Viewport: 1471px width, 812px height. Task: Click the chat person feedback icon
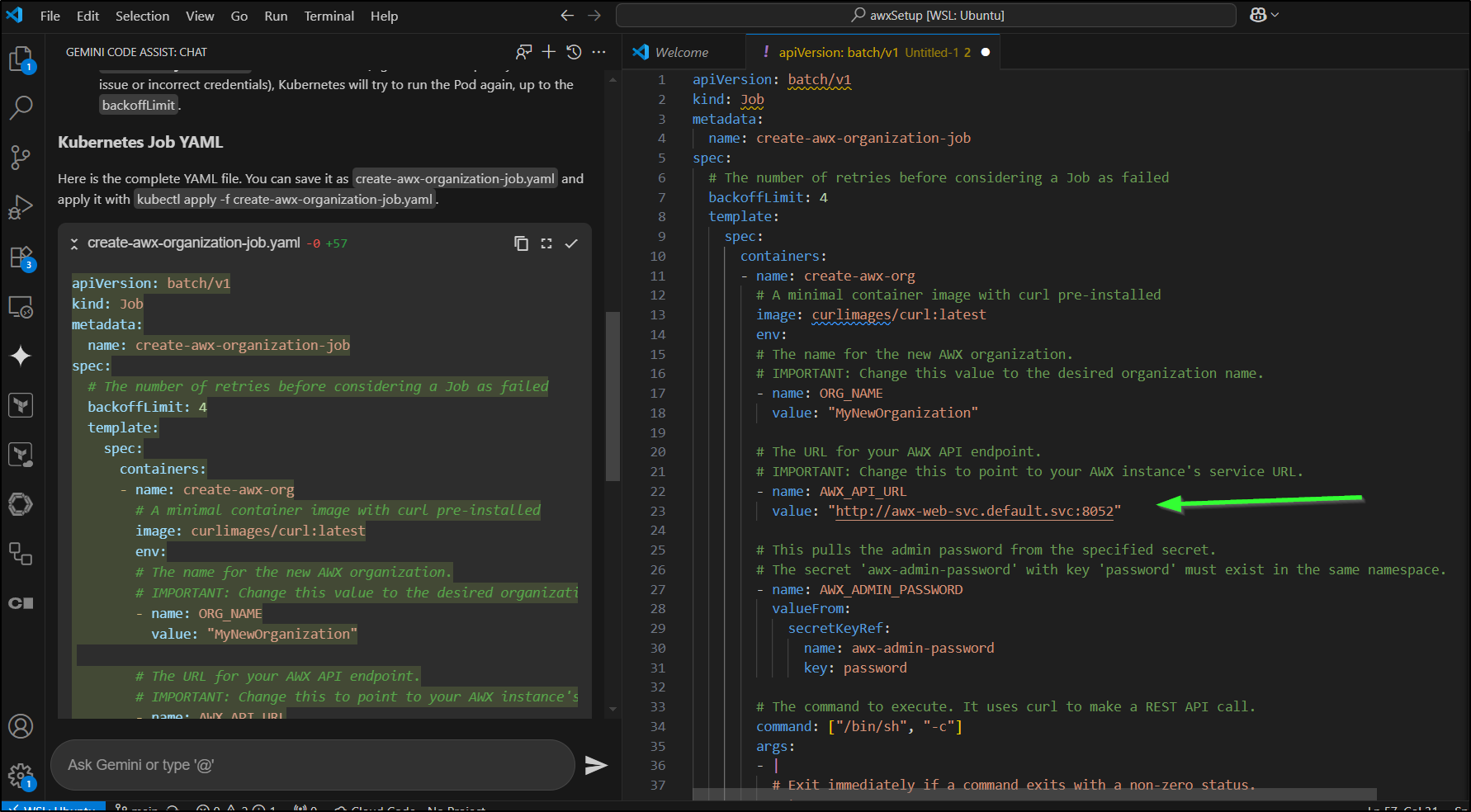tap(523, 52)
